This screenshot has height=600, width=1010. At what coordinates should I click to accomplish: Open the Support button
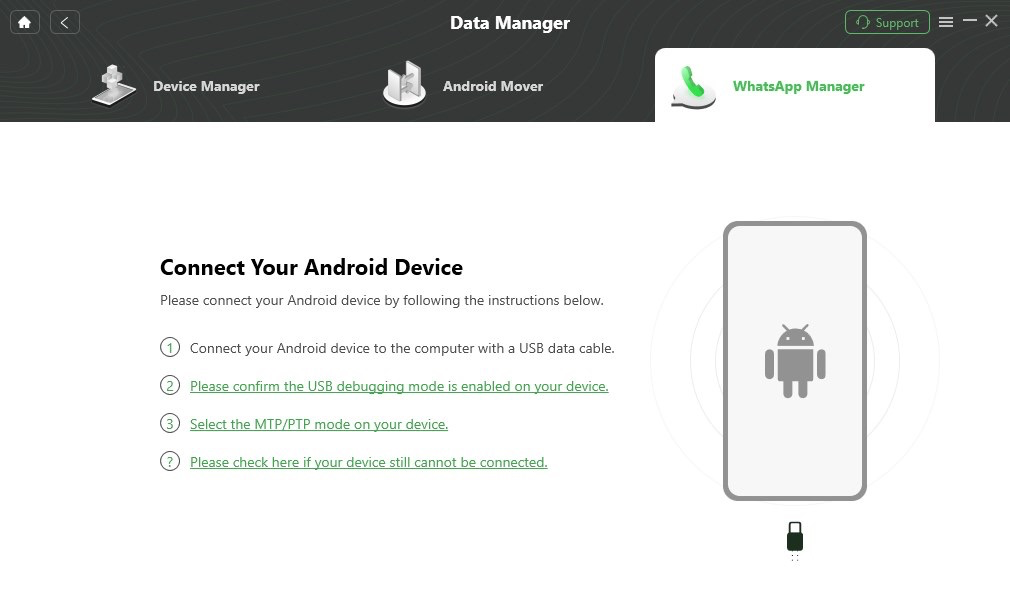point(887,23)
